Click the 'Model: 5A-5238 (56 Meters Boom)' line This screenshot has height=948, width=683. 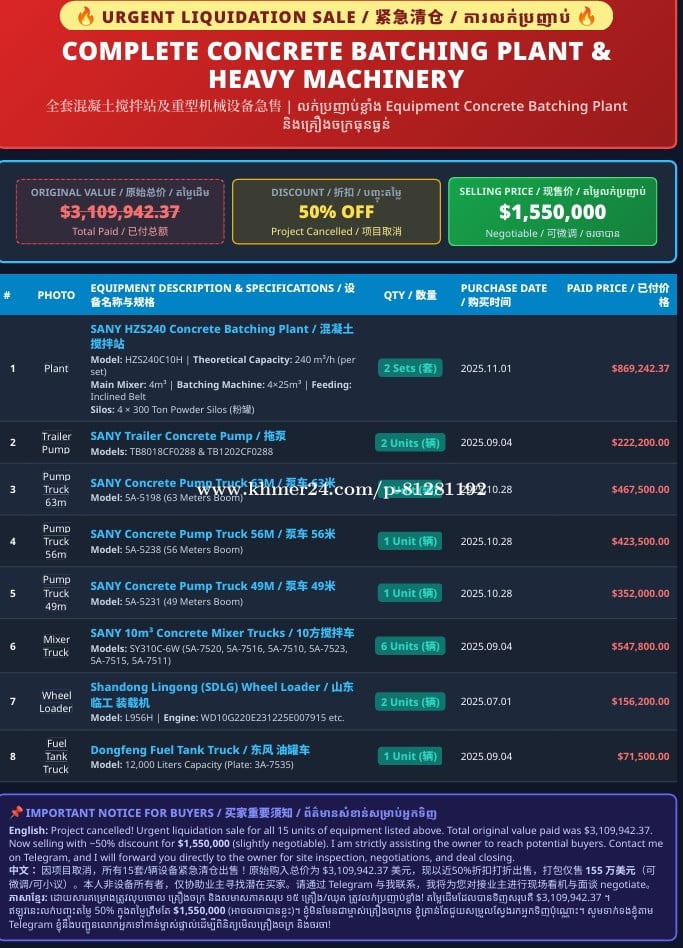pyautogui.click(x=167, y=550)
